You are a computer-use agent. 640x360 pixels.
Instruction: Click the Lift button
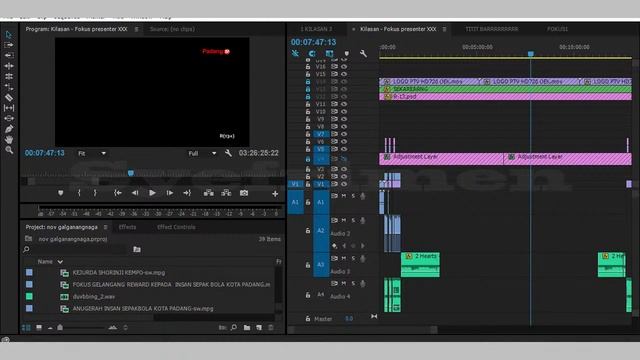pos(209,193)
